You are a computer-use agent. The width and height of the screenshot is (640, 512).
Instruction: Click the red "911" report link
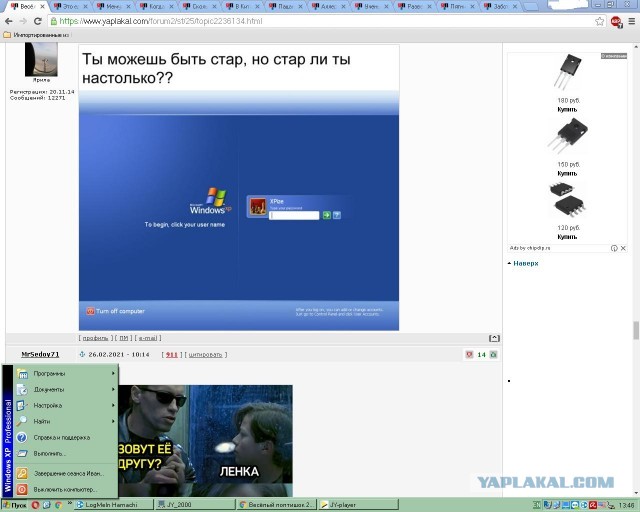click(172, 355)
